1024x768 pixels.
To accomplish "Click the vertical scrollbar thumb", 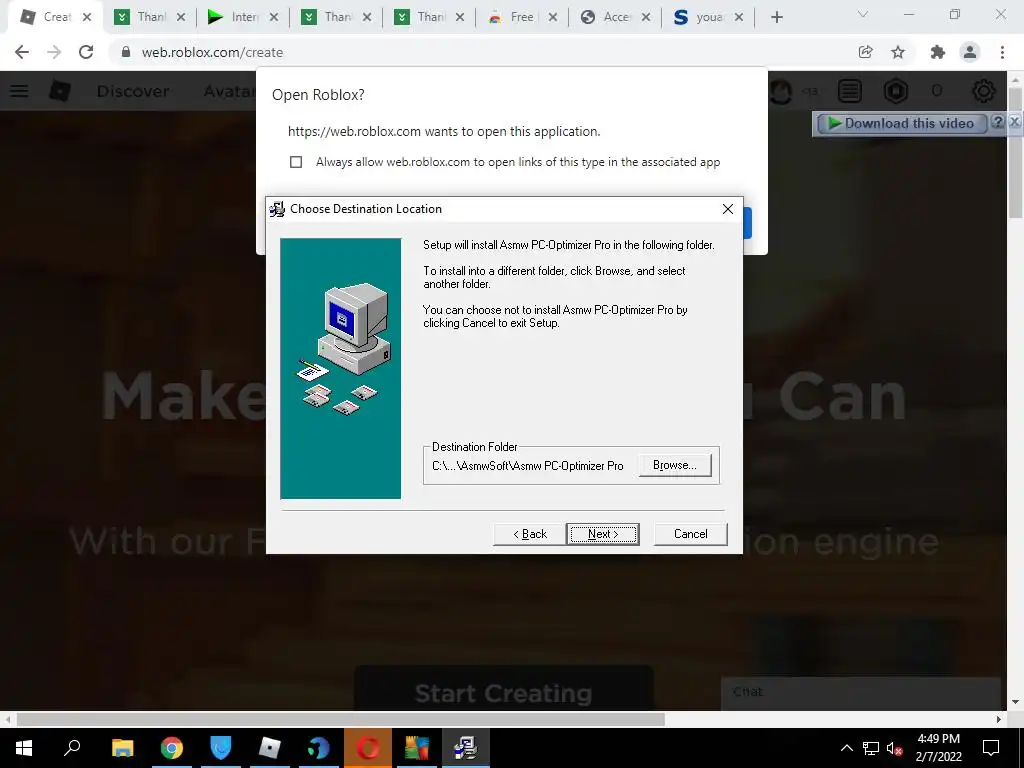I will [x=1015, y=153].
